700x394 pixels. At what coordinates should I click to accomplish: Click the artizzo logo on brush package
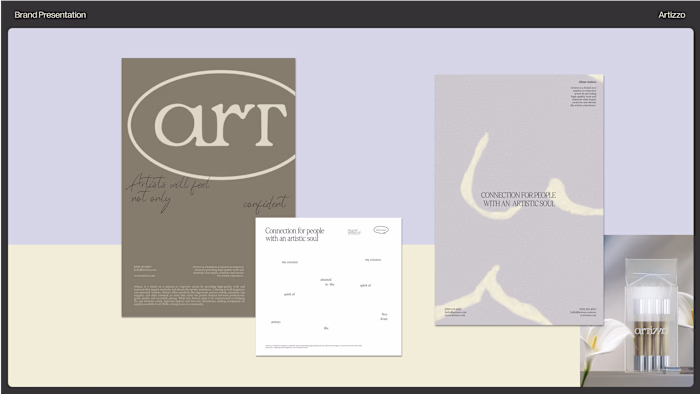click(x=651, y=331)
